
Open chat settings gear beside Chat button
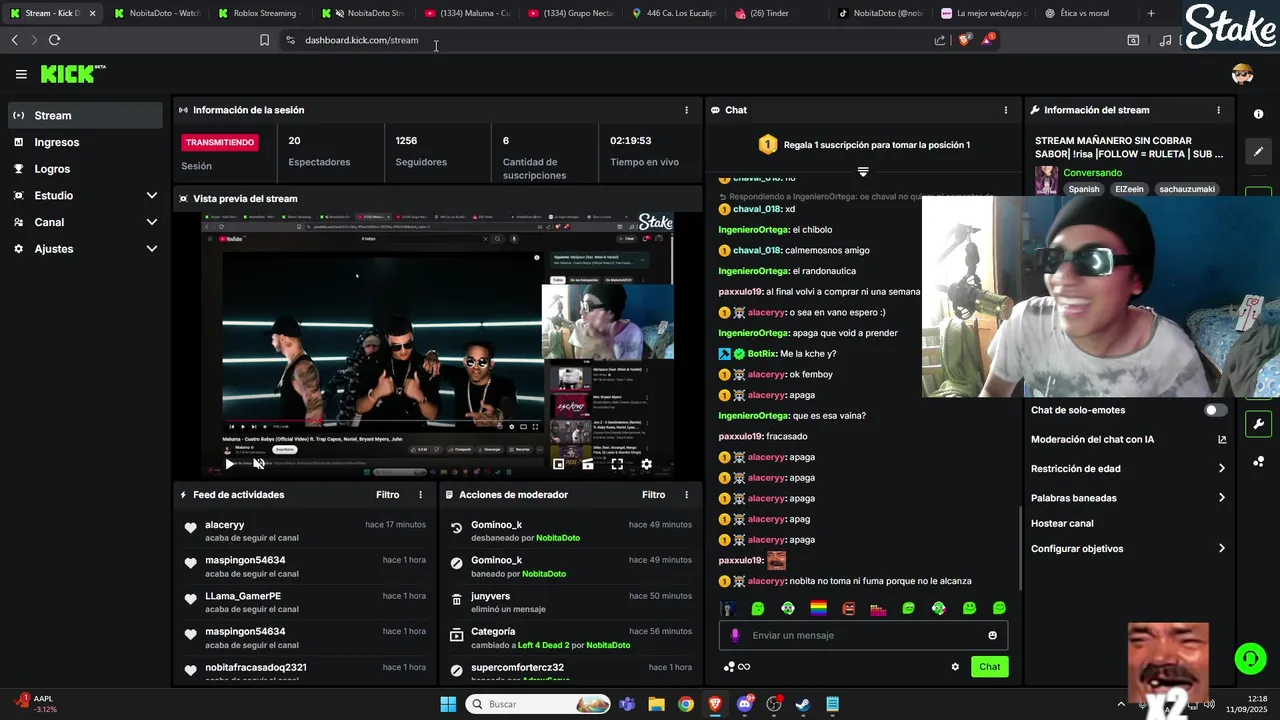coord(955,667)
